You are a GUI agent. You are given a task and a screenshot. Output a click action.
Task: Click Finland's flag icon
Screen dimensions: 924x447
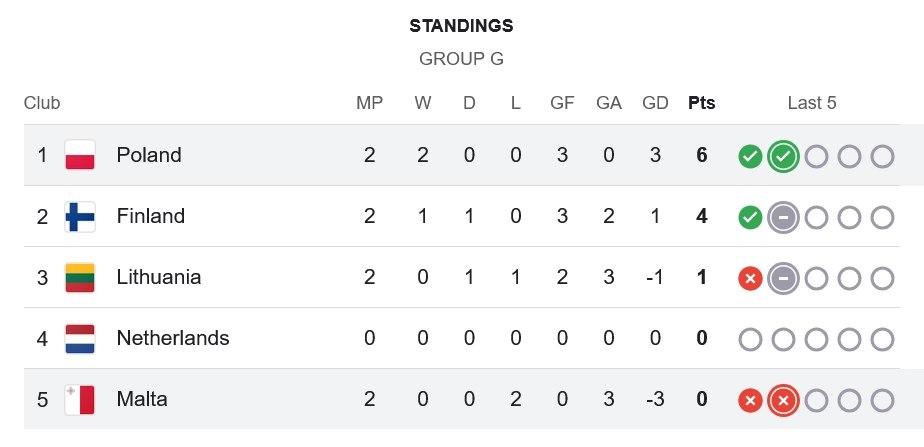click(x=80, y=216)
